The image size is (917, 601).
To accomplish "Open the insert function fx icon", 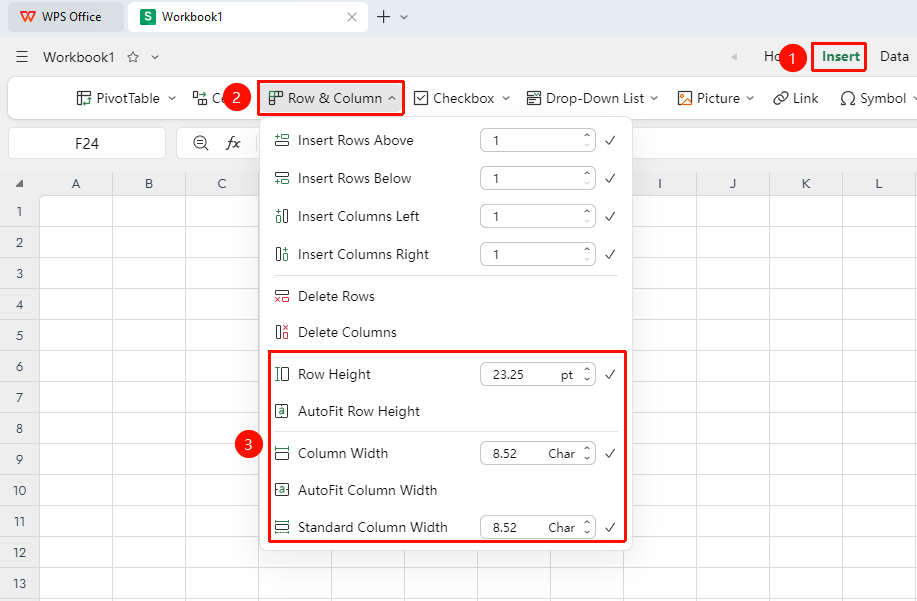I will click(233, 143).
